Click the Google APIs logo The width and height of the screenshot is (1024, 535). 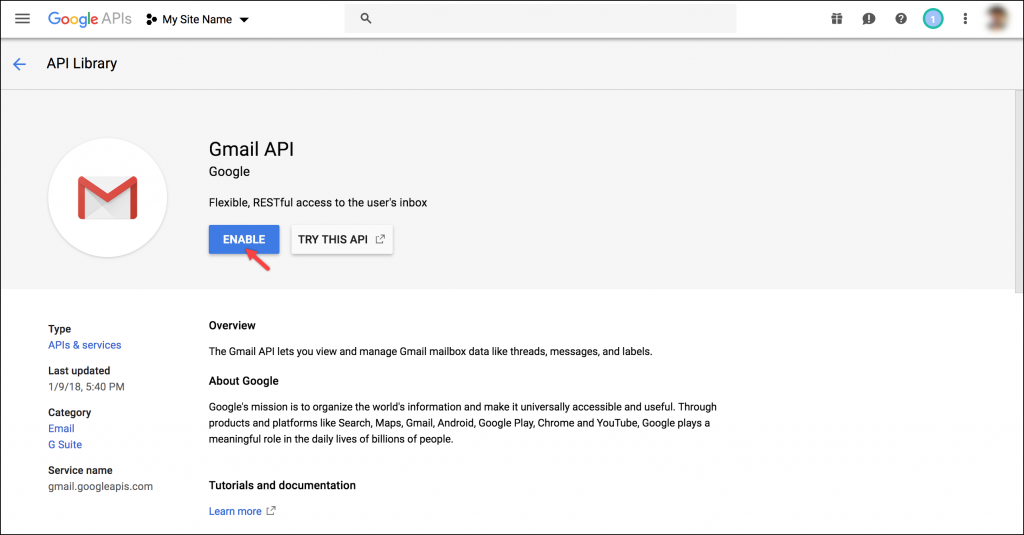pos(89,19)
